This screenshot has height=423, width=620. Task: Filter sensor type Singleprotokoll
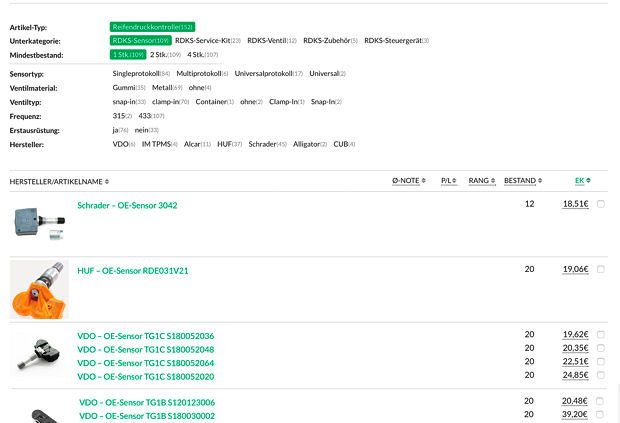[x=141, y=74]
